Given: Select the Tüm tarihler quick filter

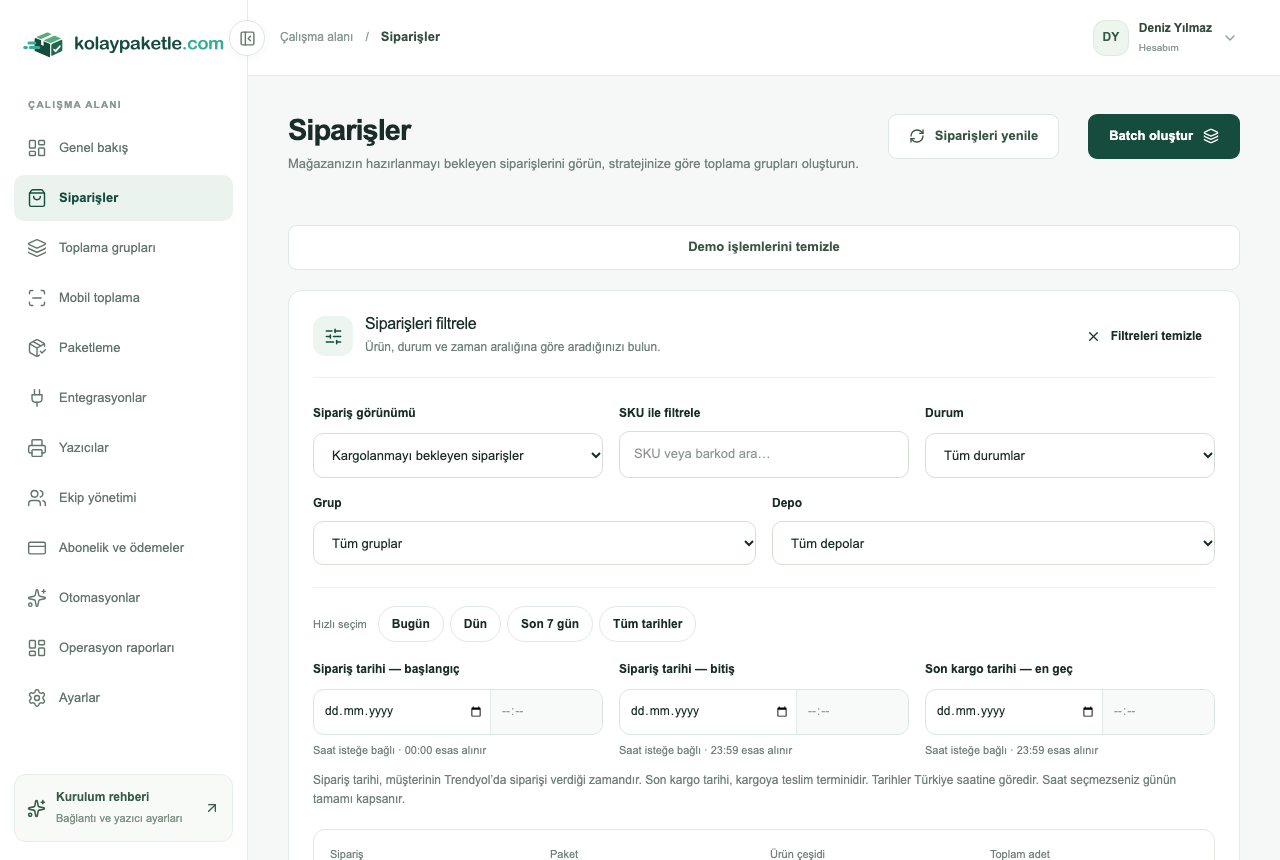Looking at the screenshot, I should (x=647, y=624).
